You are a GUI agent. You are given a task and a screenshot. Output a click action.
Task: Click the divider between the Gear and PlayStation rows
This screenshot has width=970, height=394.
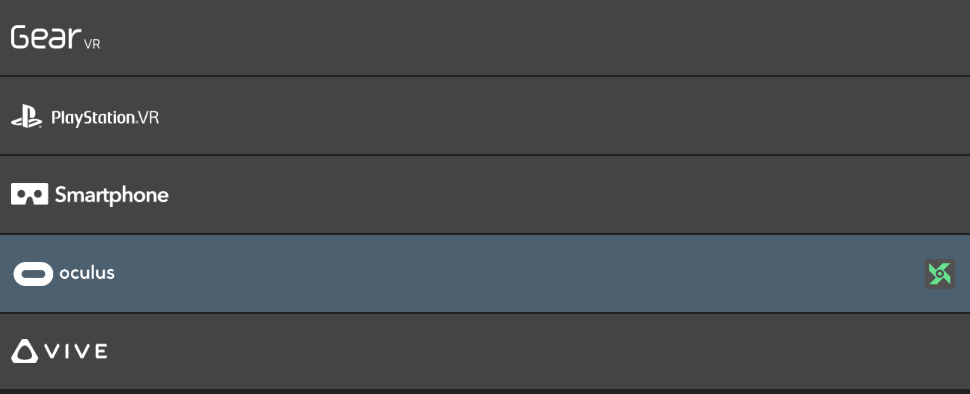point(485,76)
